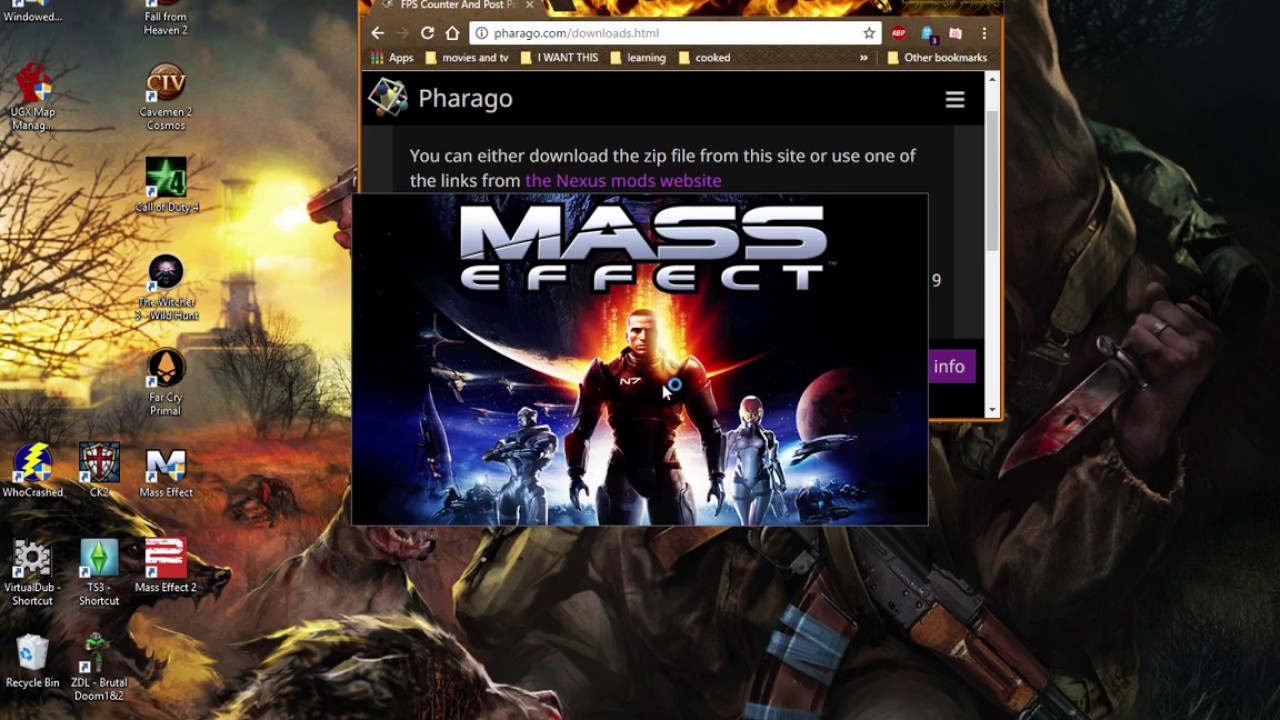Click the Mass Effect splash image
This screenshot has width=1280, height=720.
pos(640,360)
